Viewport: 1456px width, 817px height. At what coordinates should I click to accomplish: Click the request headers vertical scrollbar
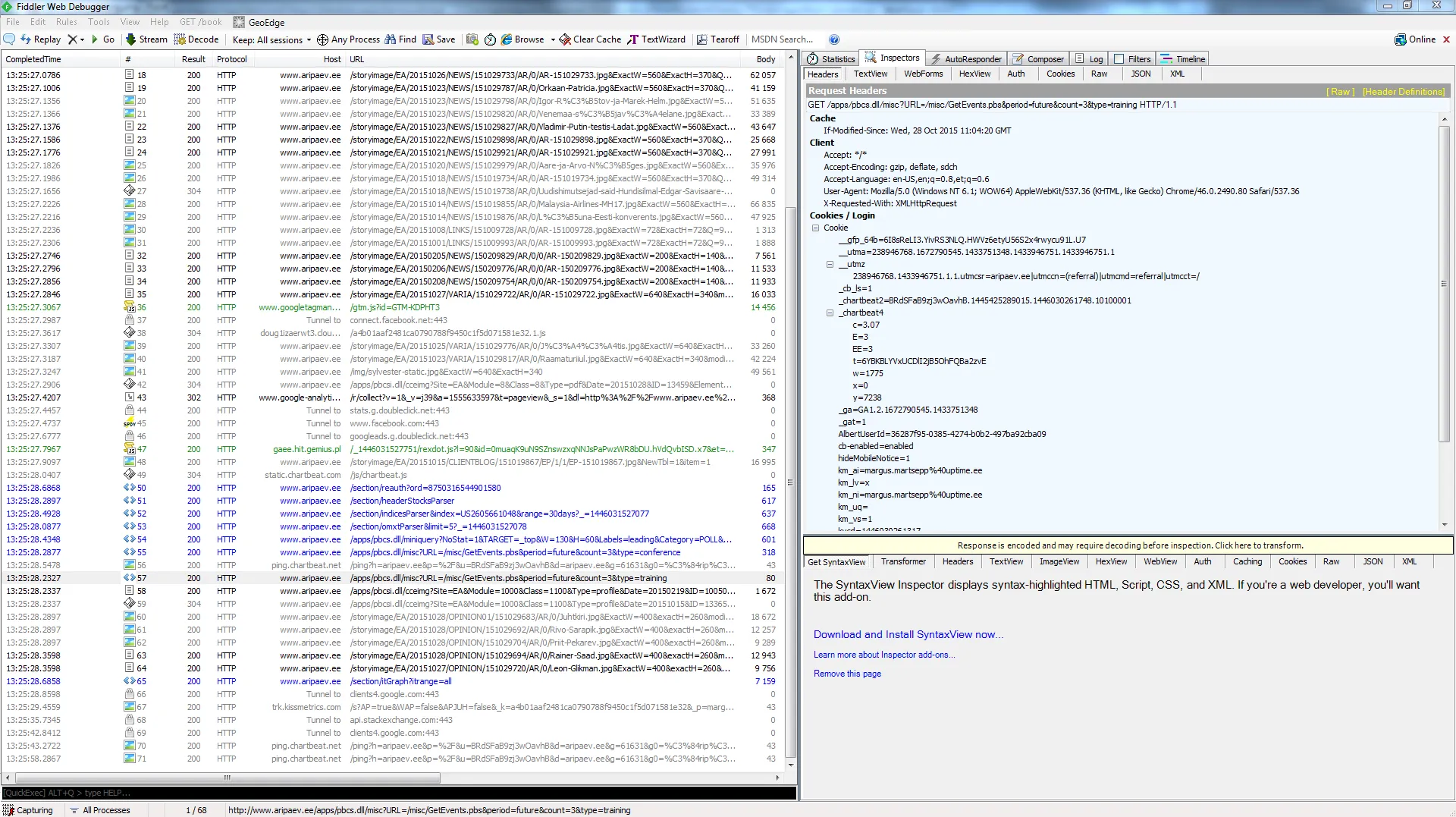click(1444, 283)
